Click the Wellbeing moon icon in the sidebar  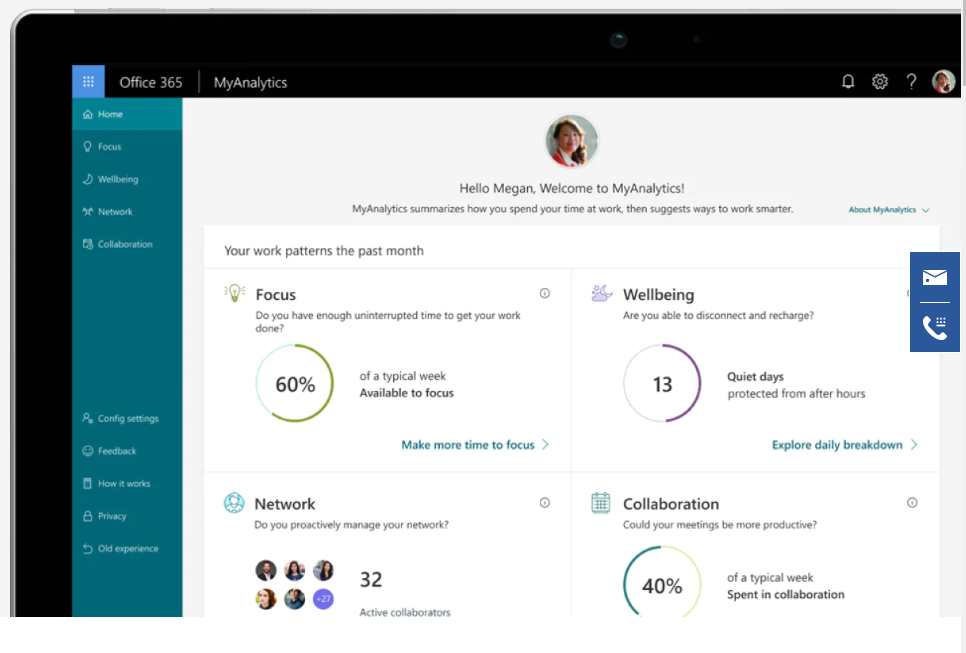coord(87,179)
